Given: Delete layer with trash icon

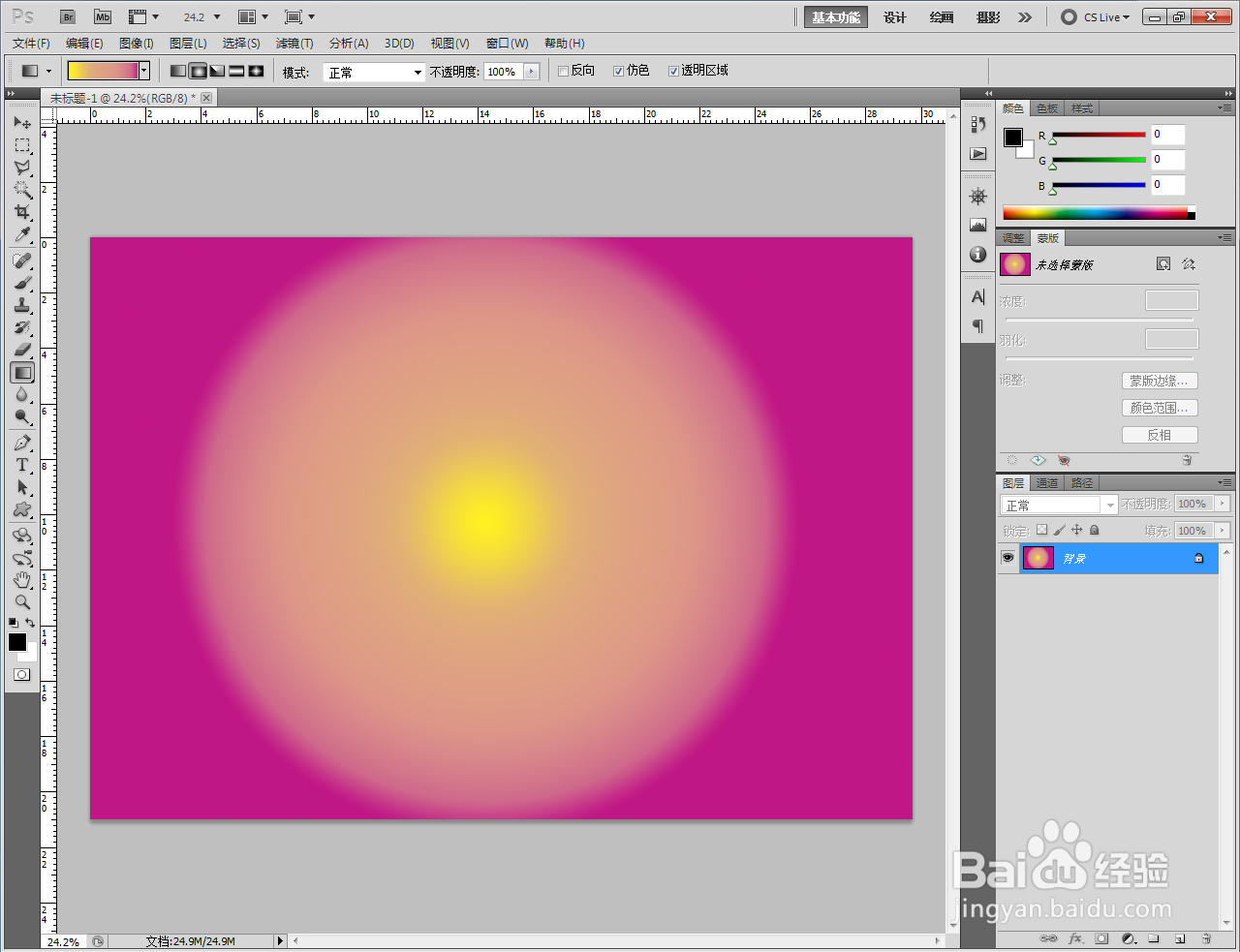Looking at the screenshot, I should (1206, 938).
